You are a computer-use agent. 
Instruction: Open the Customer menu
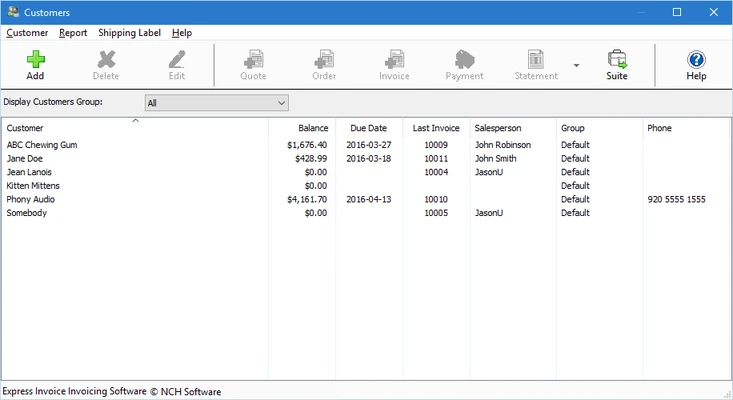27,33
